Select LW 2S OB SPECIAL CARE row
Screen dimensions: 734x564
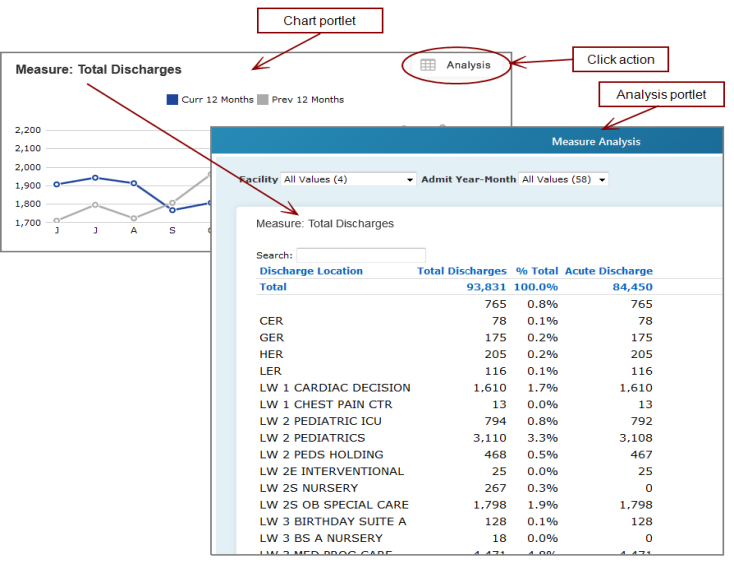456,505
